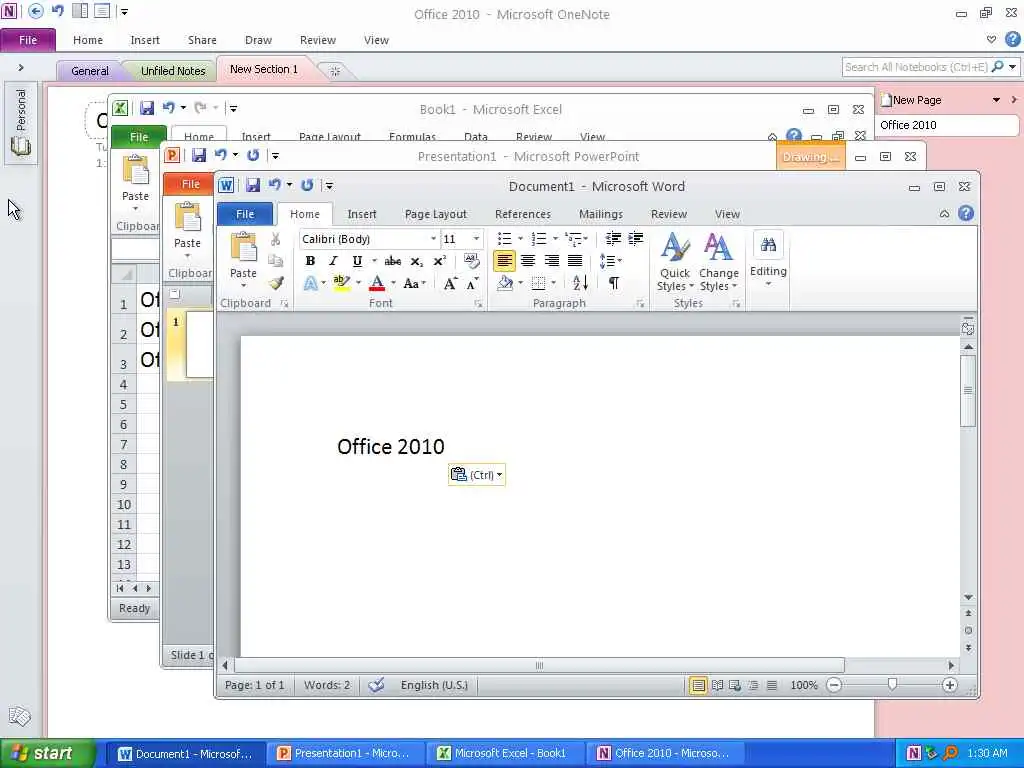1024x768 pixels.
Task: Switch to Microsoft Excel - Book1 taskbar button
Action: [503, 754]
